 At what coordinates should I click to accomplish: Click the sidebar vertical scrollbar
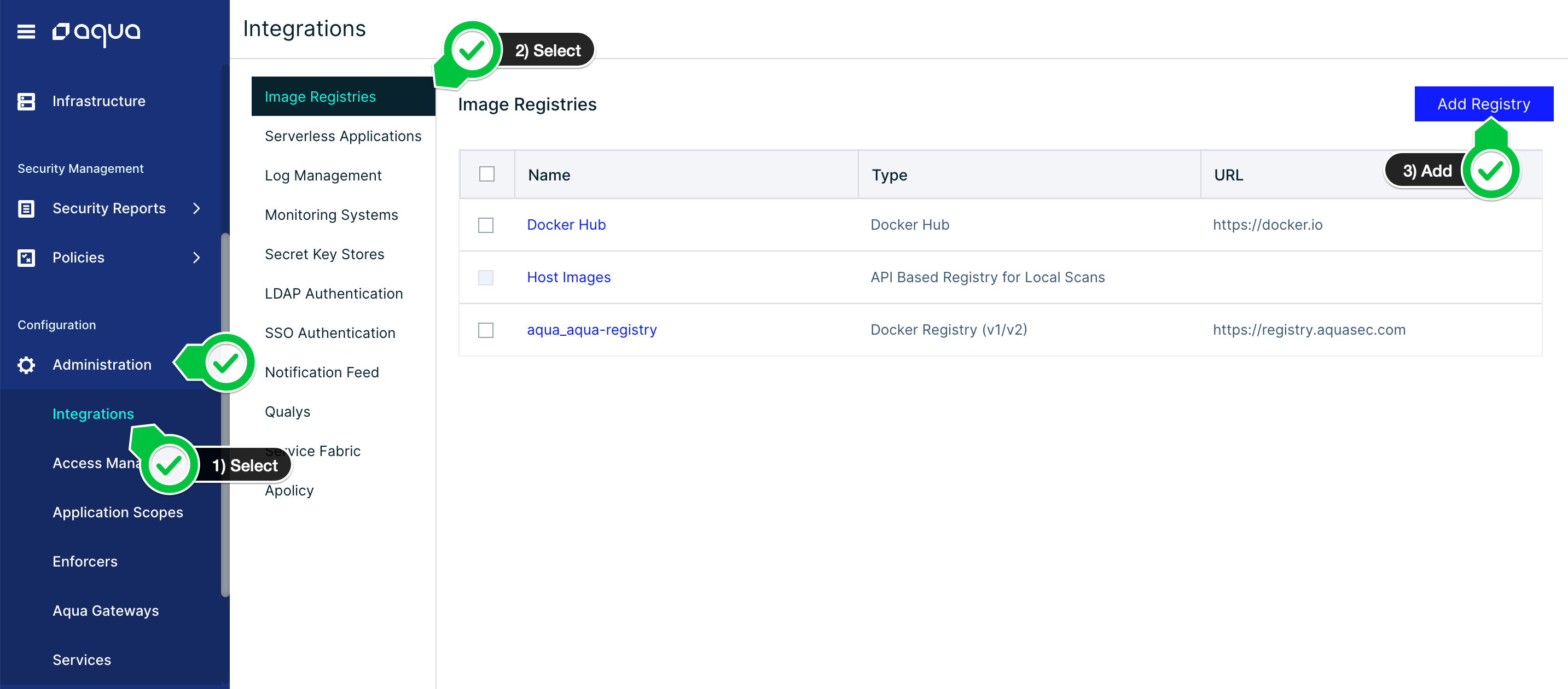pos(225,413)
